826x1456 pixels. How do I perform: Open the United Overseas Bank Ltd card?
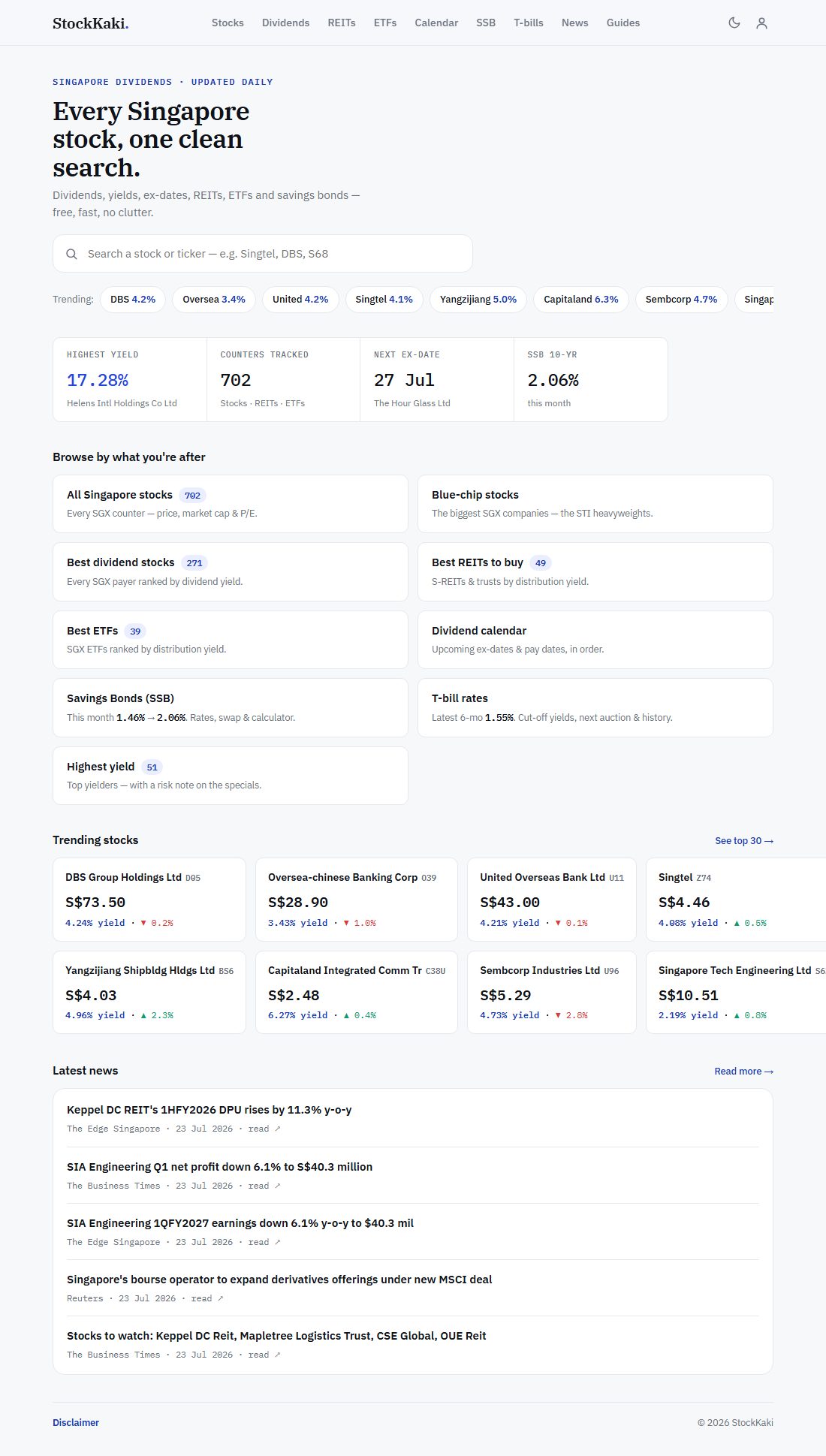coord(552,900)
